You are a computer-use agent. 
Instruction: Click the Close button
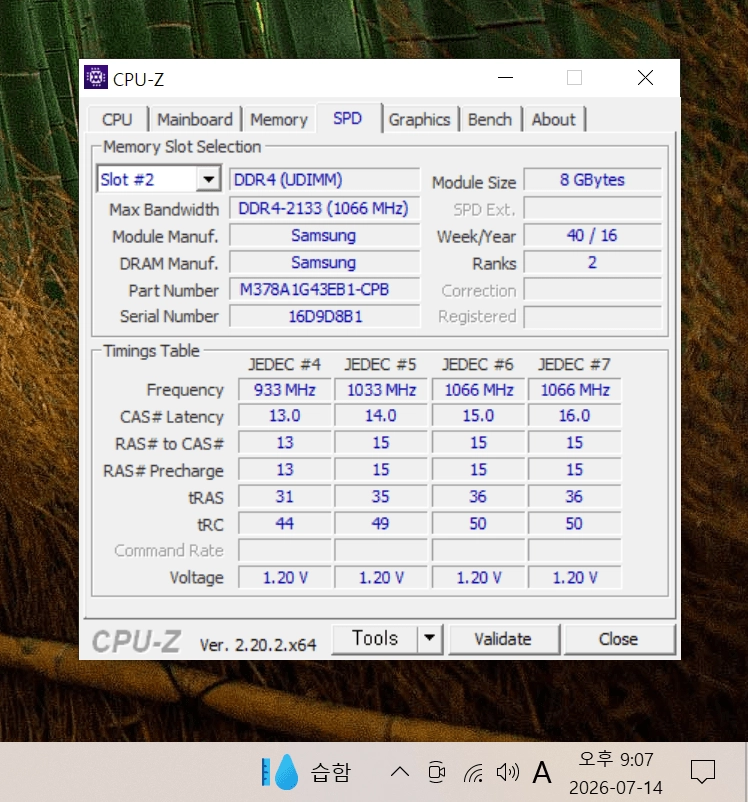pos(618,639)
